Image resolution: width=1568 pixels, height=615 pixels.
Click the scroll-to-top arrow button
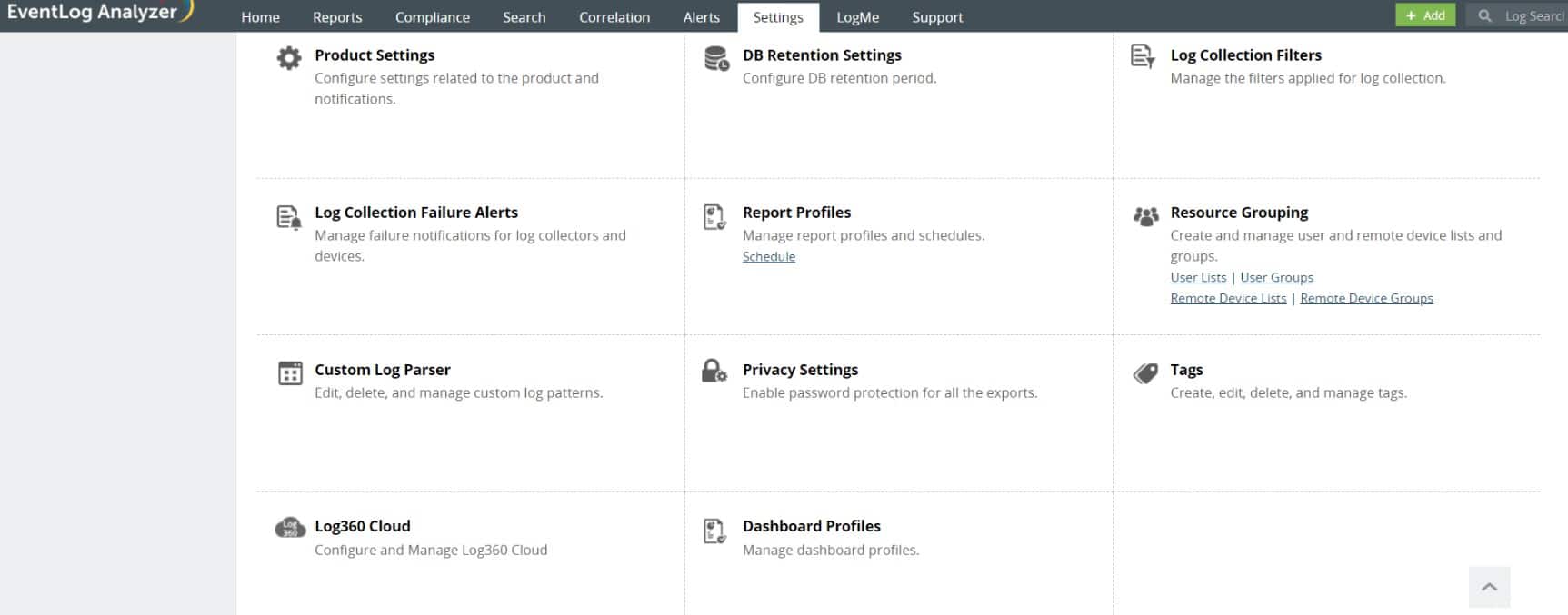pyautogui.click(x=1489, y=587)
